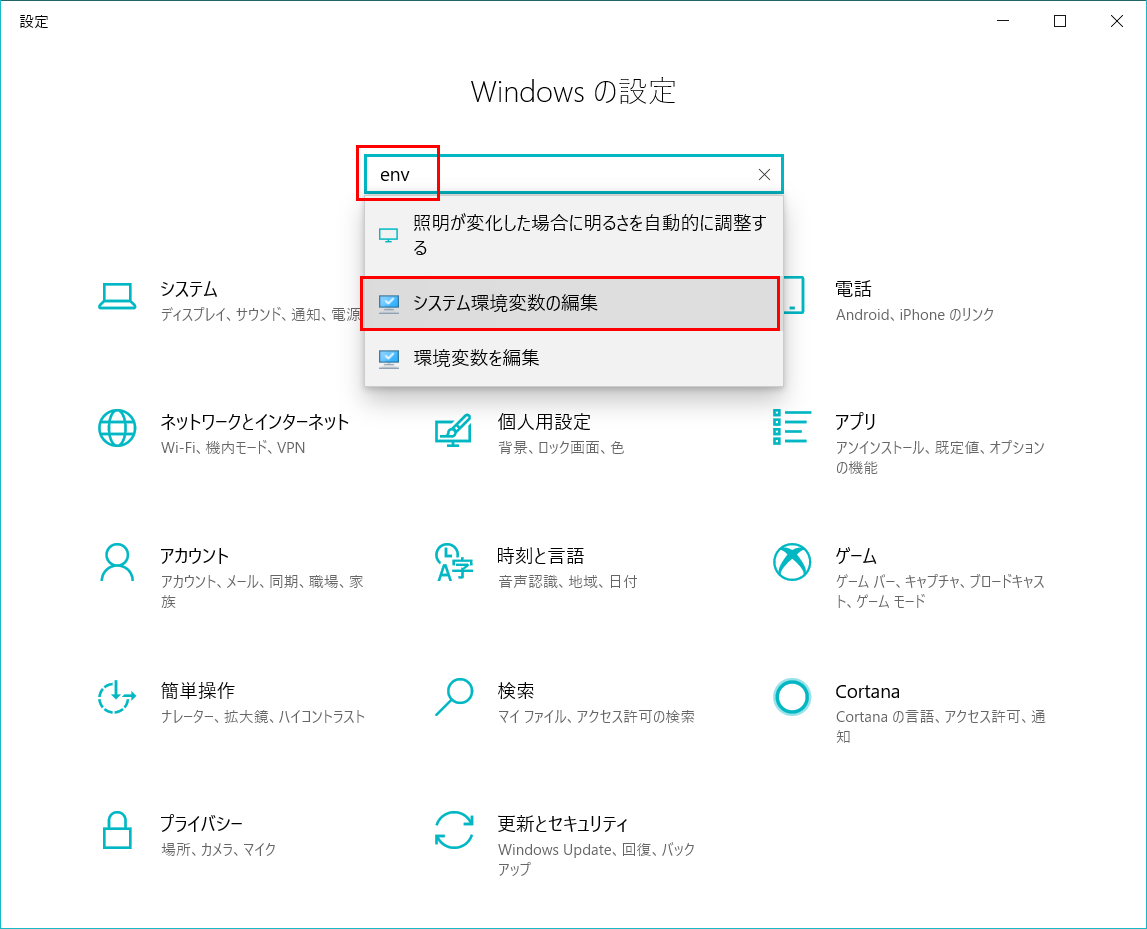Click monitor icon next to 照明が変化した場合
Image resolution: width=1147 pixels, height=929 pixels.
pos(388,236)
